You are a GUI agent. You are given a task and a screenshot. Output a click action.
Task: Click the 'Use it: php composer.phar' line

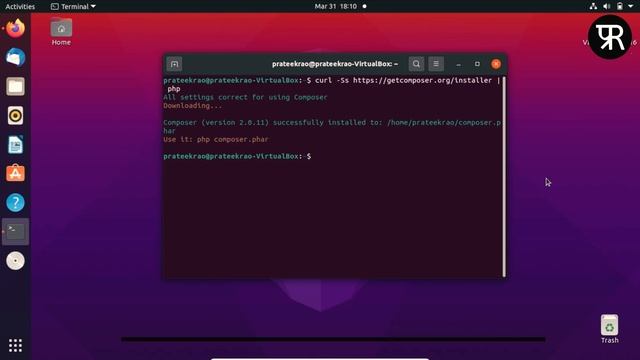tap(216, 140)
